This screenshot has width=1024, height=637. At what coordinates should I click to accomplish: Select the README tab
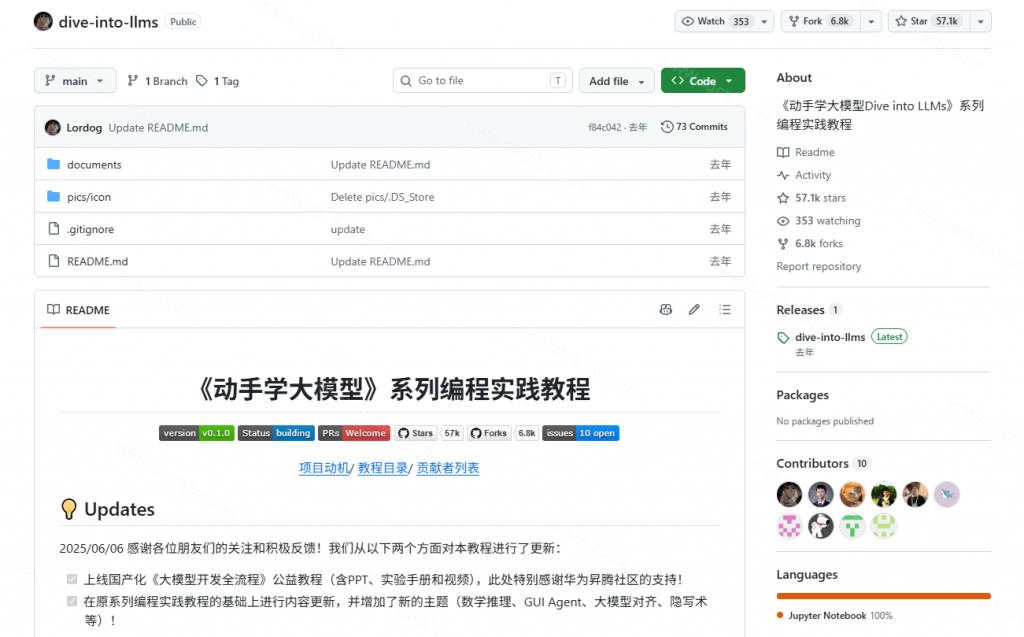78,310
